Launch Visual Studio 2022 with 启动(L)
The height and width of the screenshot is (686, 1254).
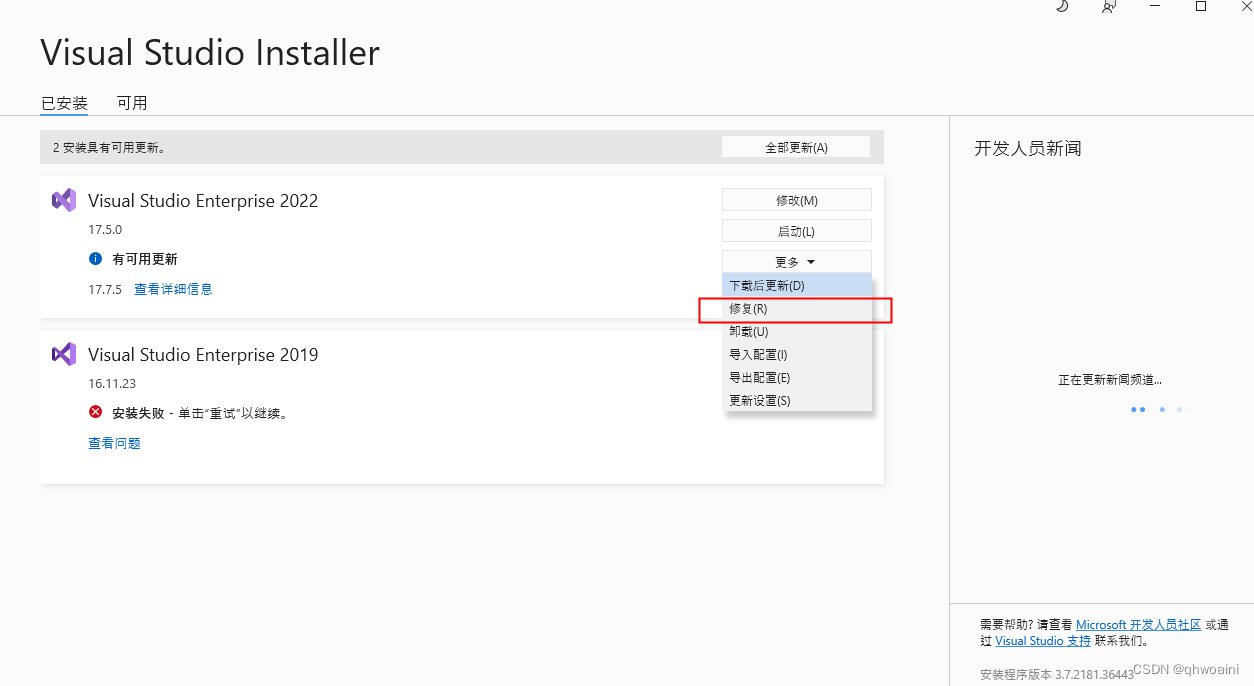coord(797,231)
